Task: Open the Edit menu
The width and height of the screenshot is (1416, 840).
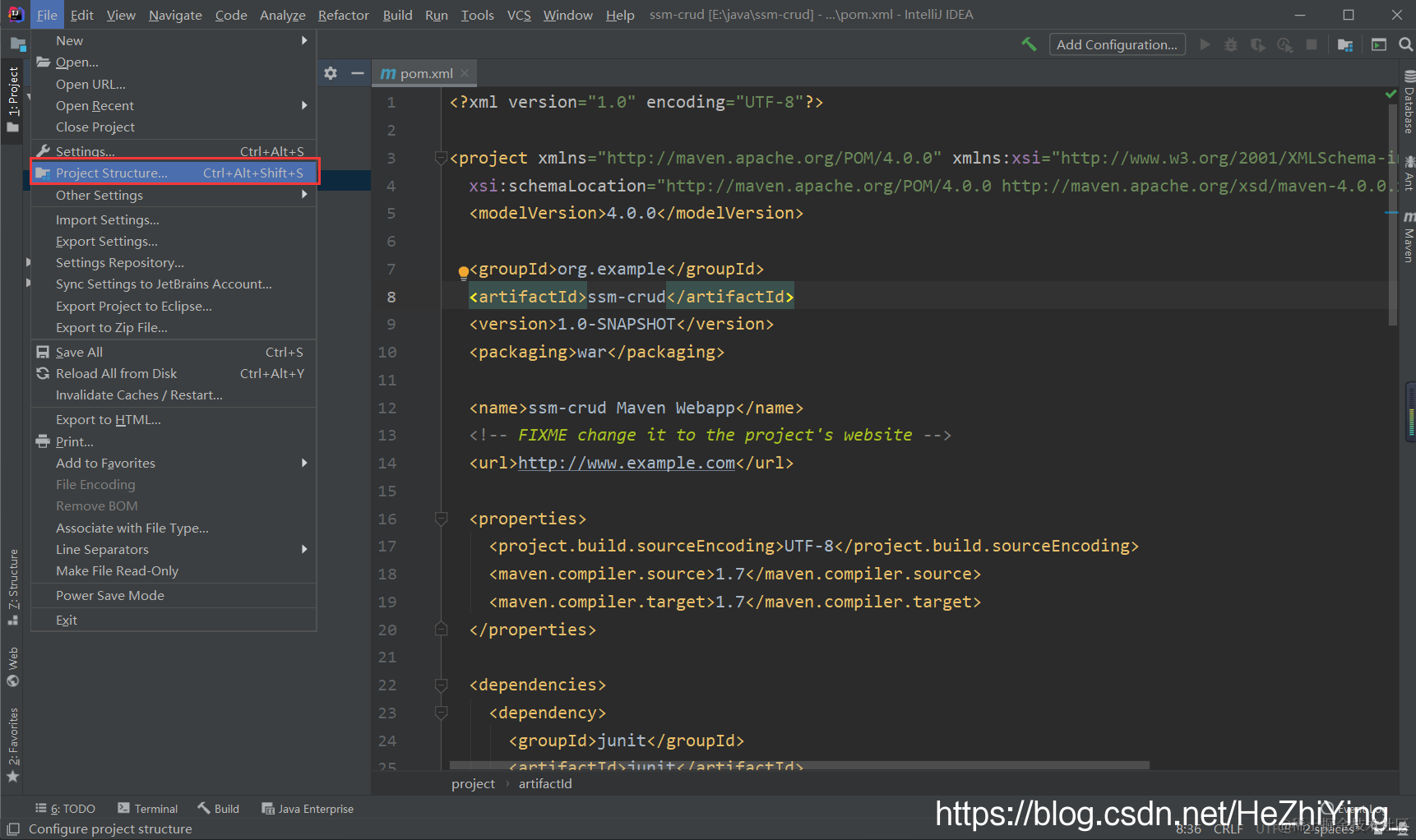Action: click(81, 15)
